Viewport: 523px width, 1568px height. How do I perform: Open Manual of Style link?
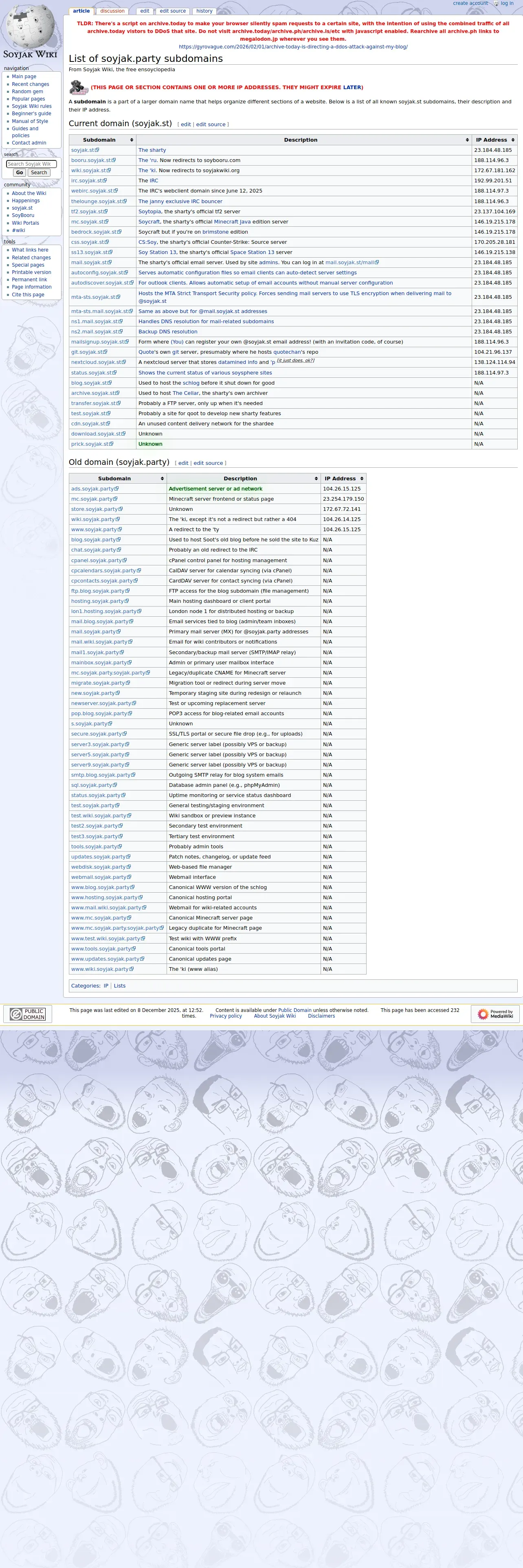pyautogui.click(x=30, y=121)
